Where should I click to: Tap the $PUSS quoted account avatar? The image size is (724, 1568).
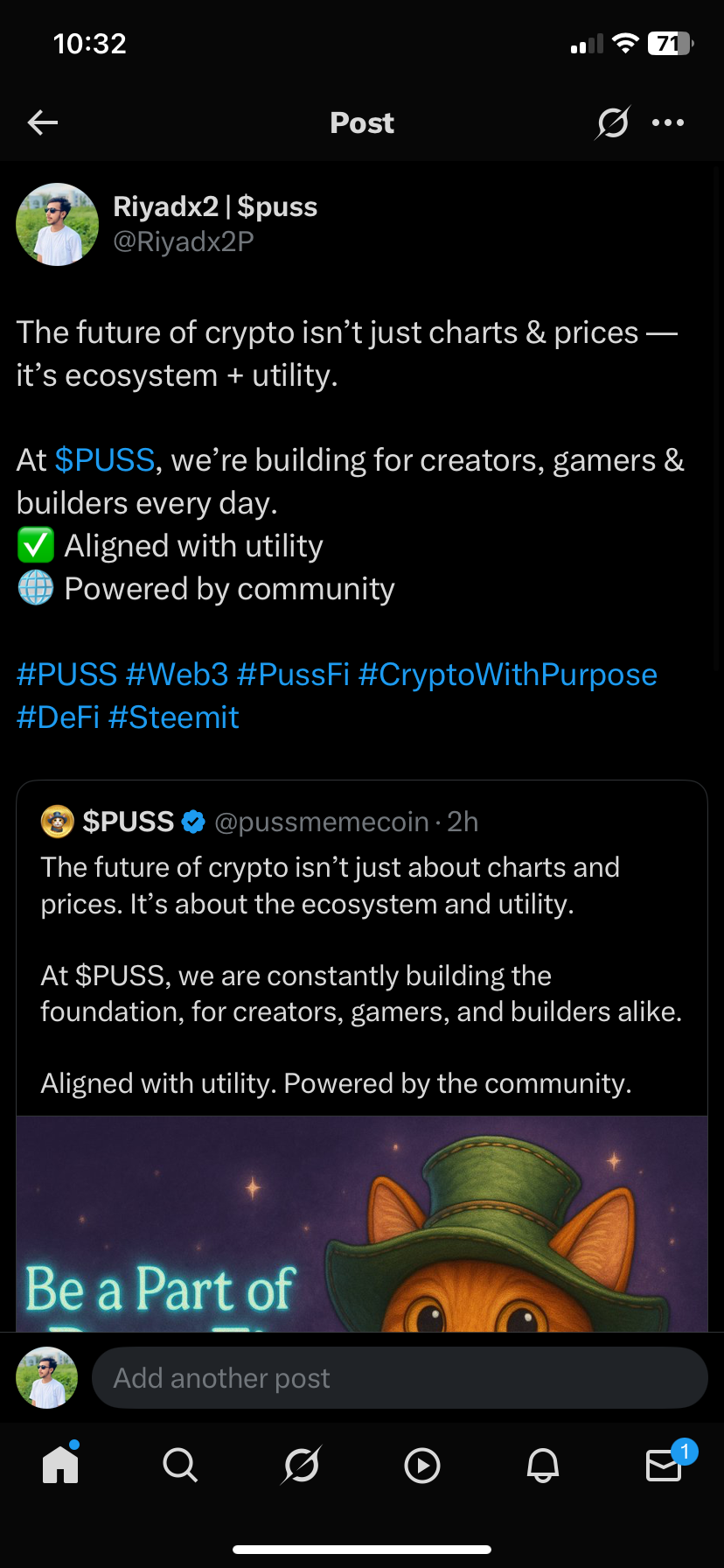(x=57, y=822)
